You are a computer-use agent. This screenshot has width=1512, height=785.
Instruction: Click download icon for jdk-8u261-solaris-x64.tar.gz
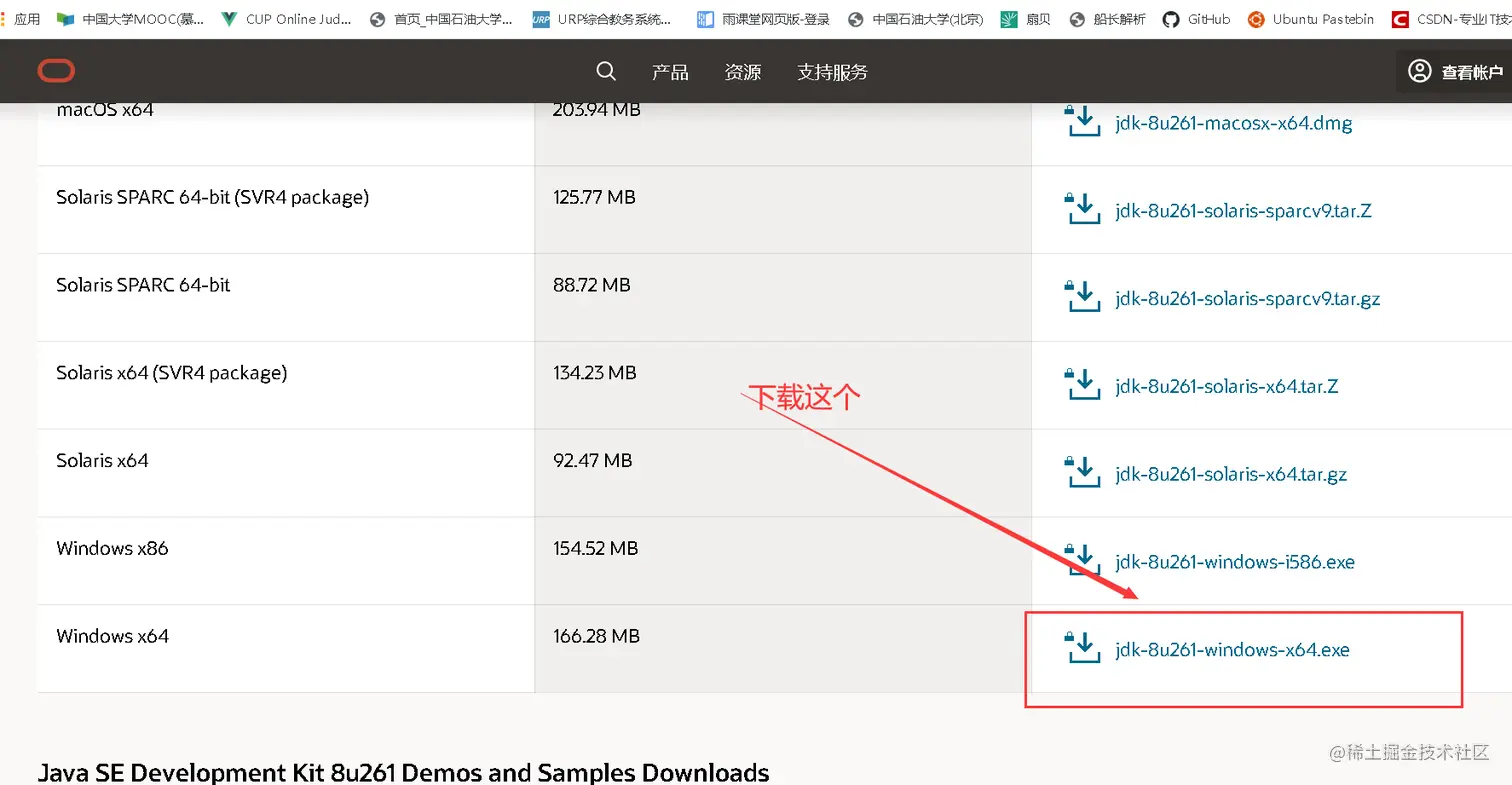tap(1082, 473)
